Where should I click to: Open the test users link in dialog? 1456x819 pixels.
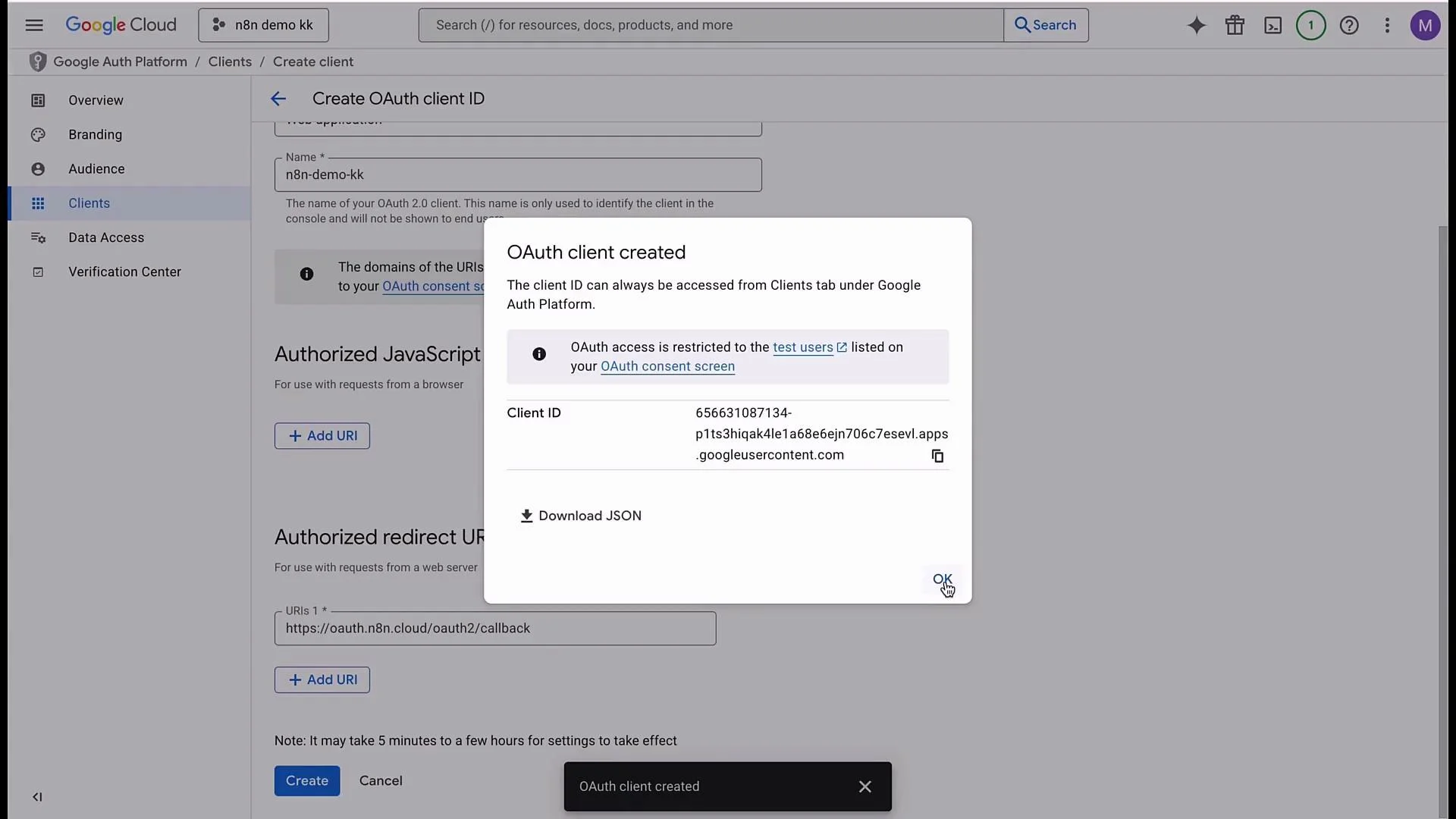click(x=809, y=347)
